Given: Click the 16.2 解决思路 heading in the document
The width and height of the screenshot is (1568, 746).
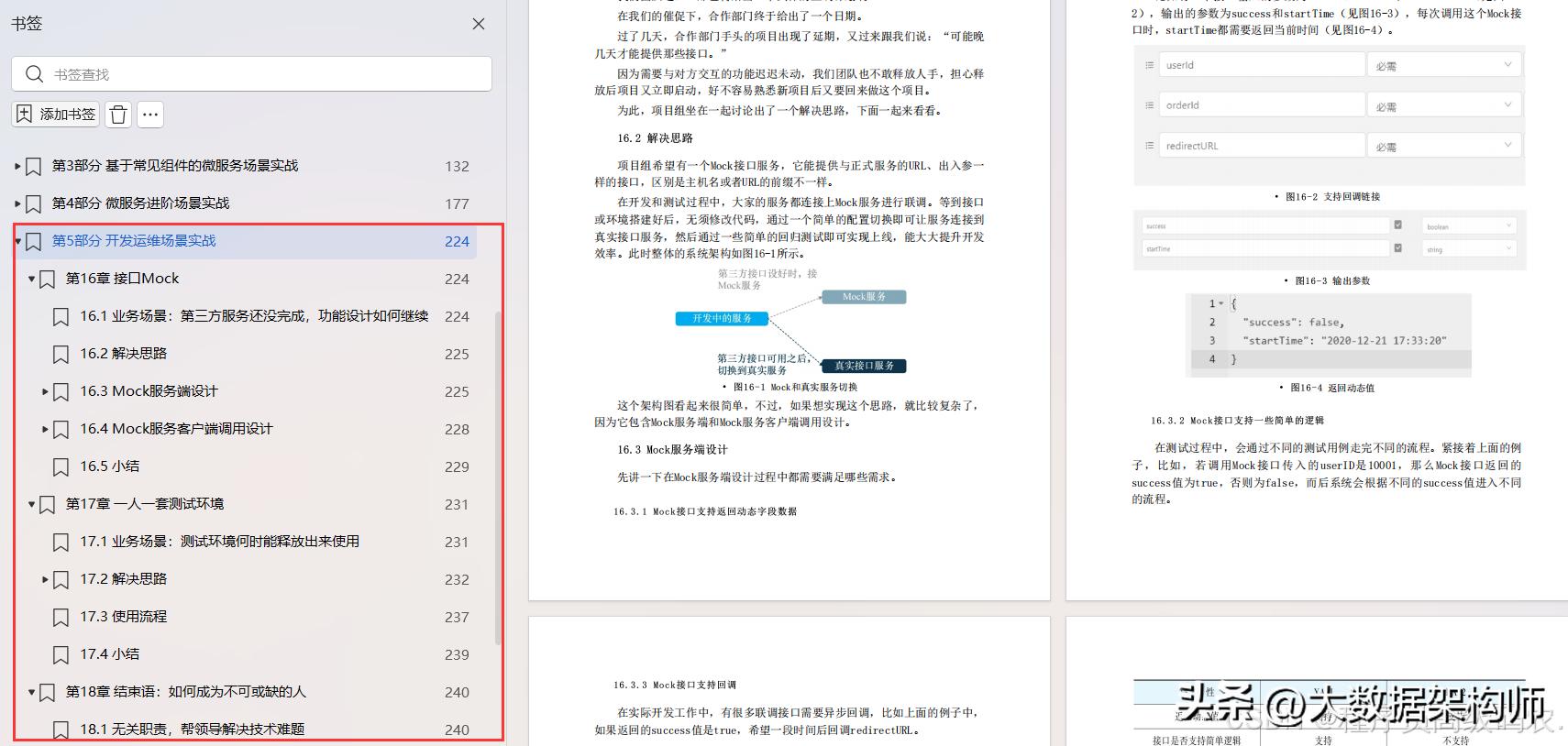Looking at the screenshot, I should [655, 138].
